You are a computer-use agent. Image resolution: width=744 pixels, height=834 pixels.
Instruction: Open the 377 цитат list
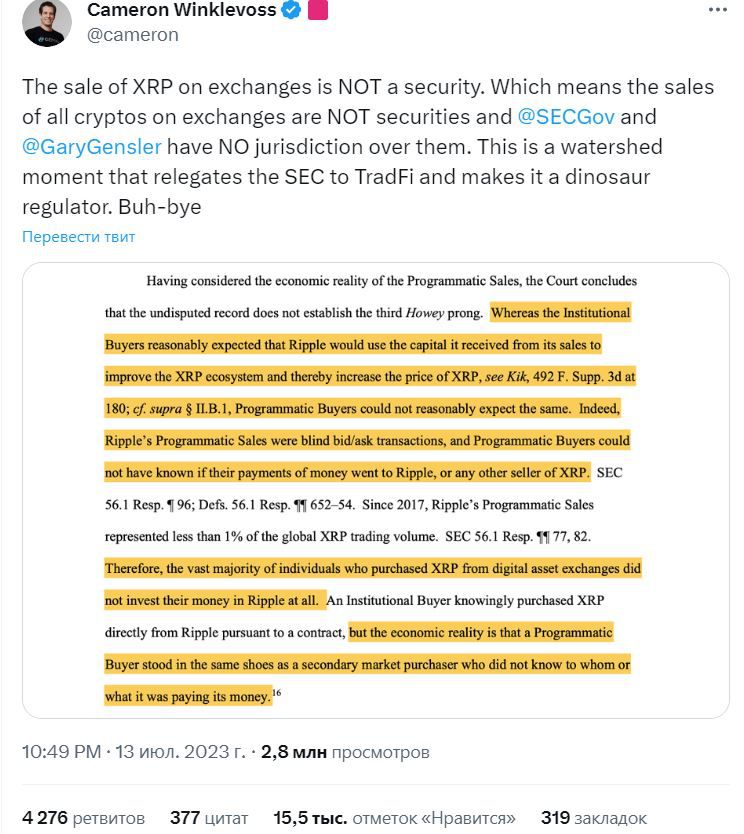click(209, 817)
